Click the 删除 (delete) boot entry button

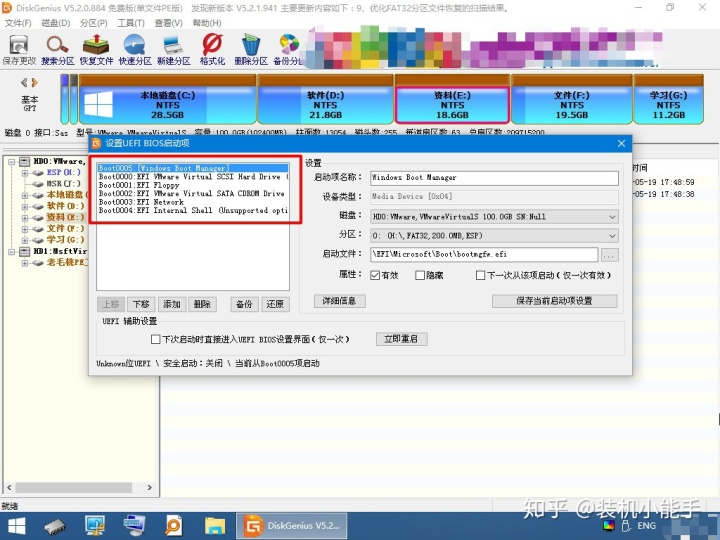coord(202,304)
